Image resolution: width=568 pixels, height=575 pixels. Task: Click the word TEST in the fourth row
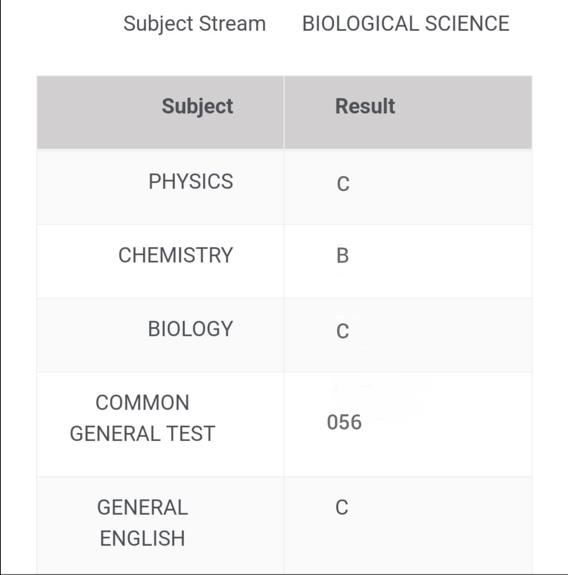tap(191, 433)
